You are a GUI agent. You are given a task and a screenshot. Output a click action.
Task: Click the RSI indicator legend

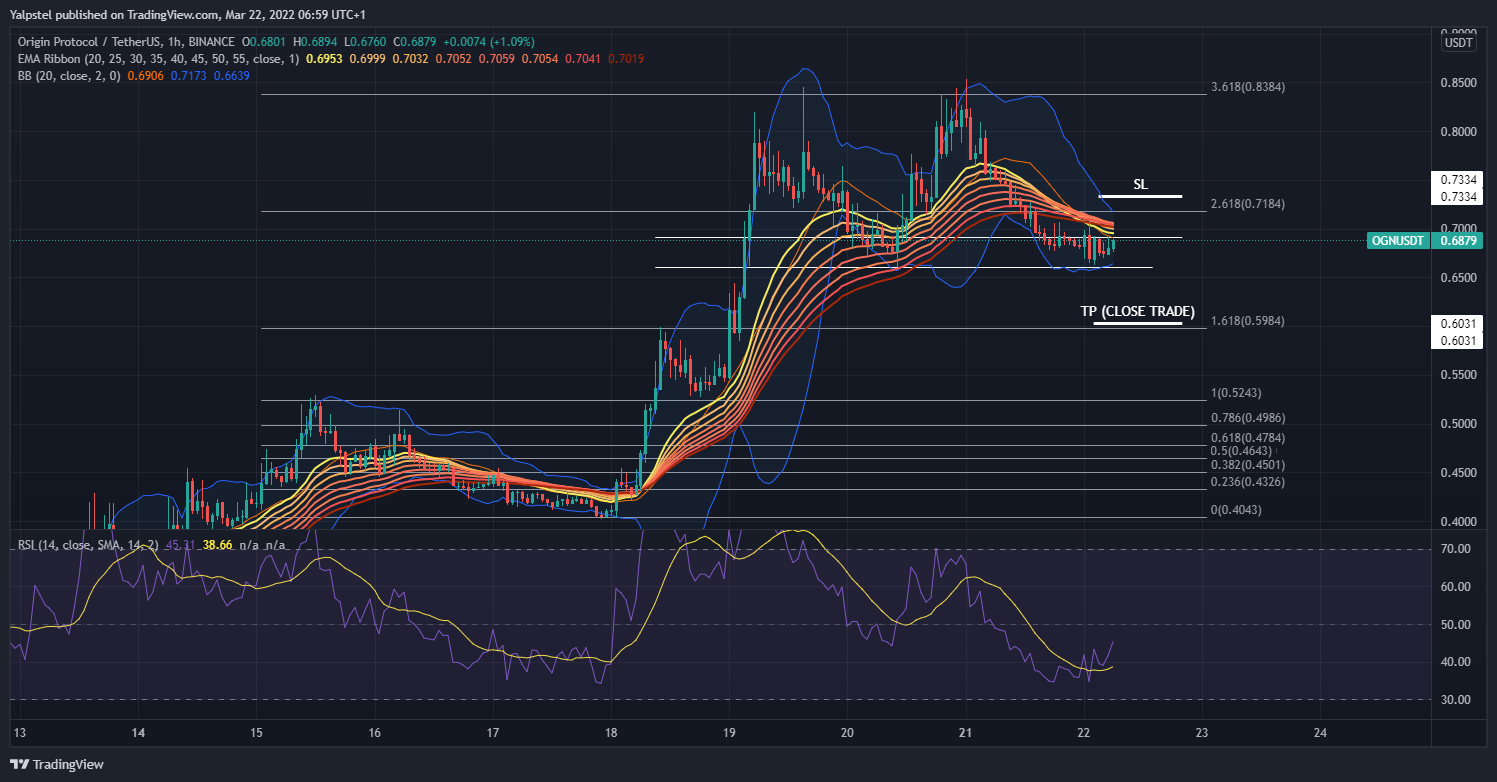point(88,545)
